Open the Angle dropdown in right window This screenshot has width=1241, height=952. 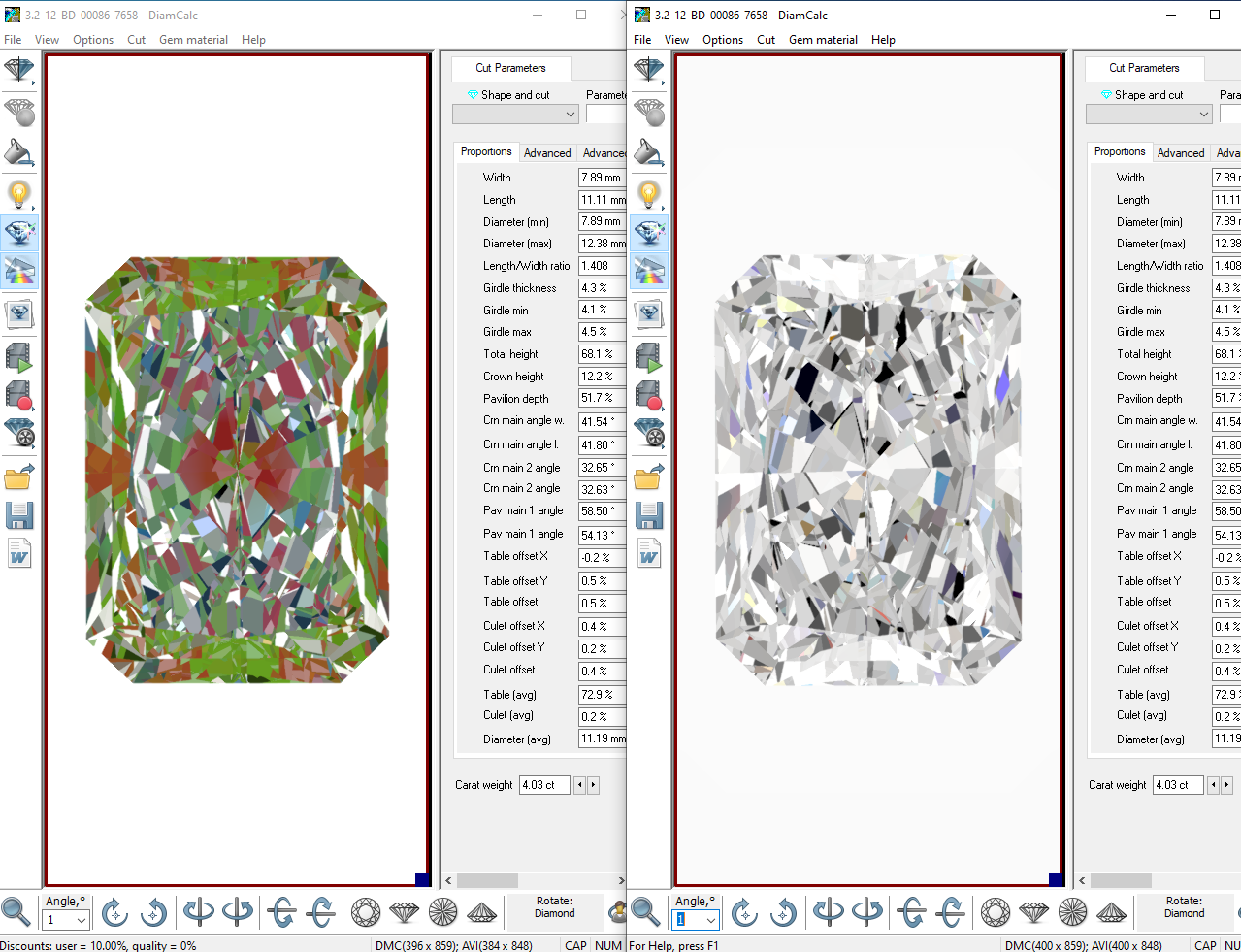pos(711,919)
